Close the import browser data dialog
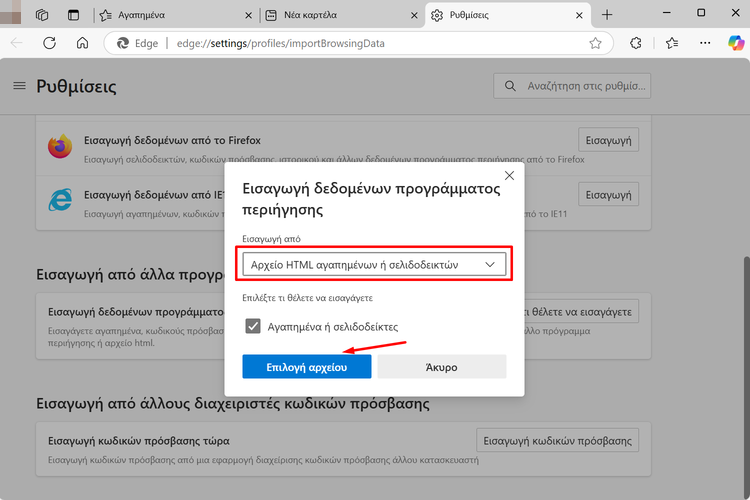The height and width of the screenshot is (500, 750). click(x=509, y=175)
